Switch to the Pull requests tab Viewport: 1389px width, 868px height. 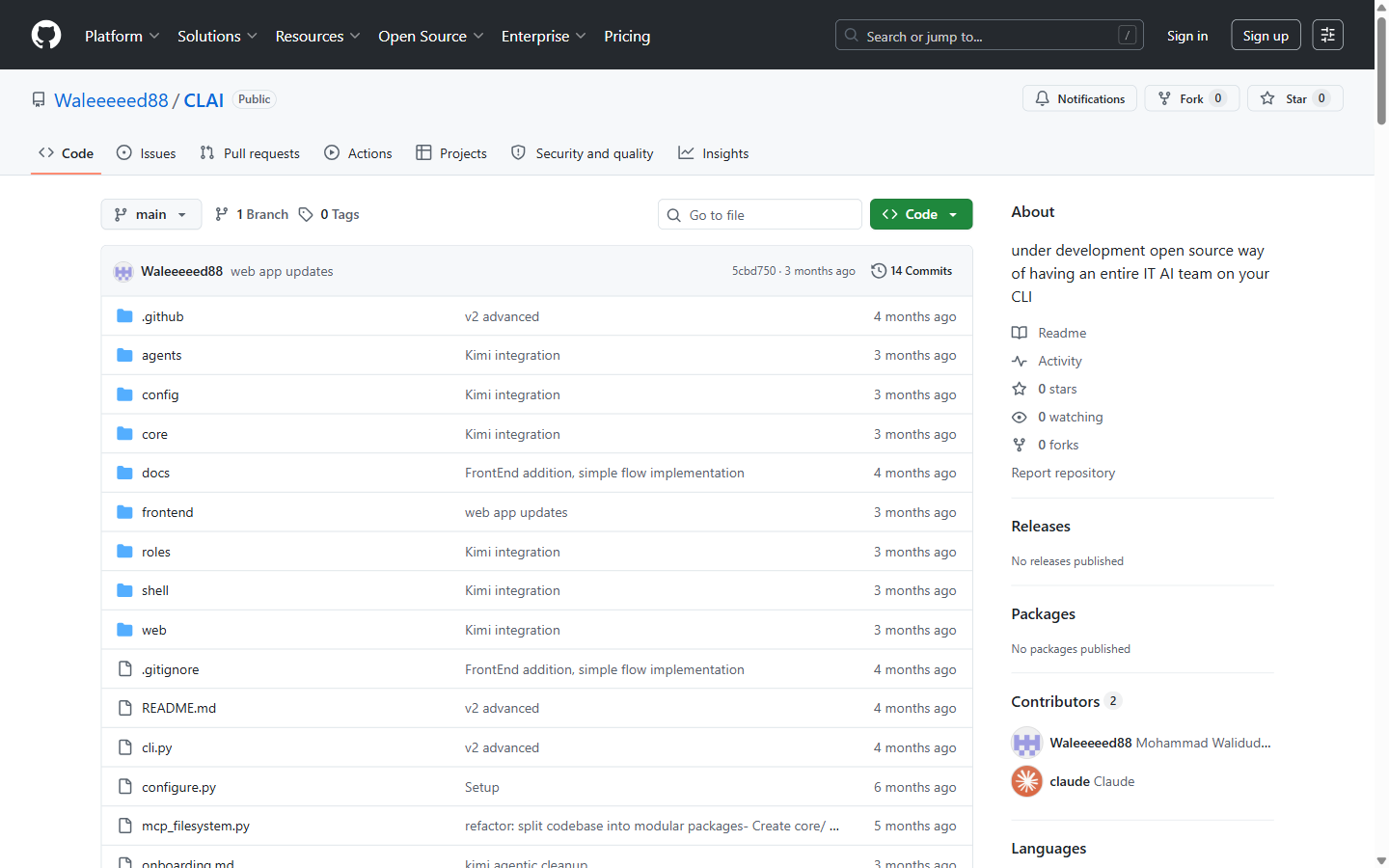[250, 153]
